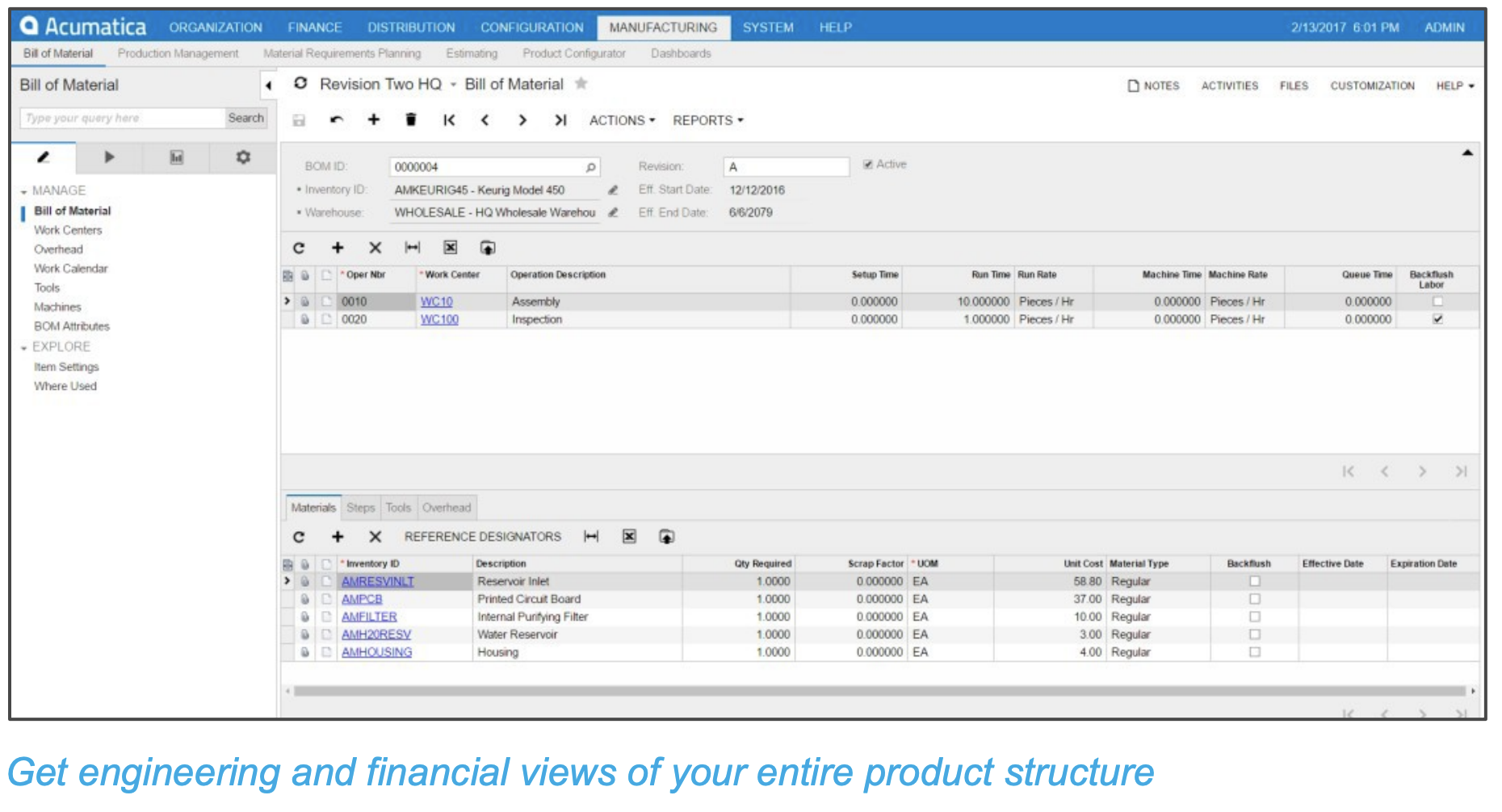
Task: Fit columns in the materials grid
Action: (591, 537)
